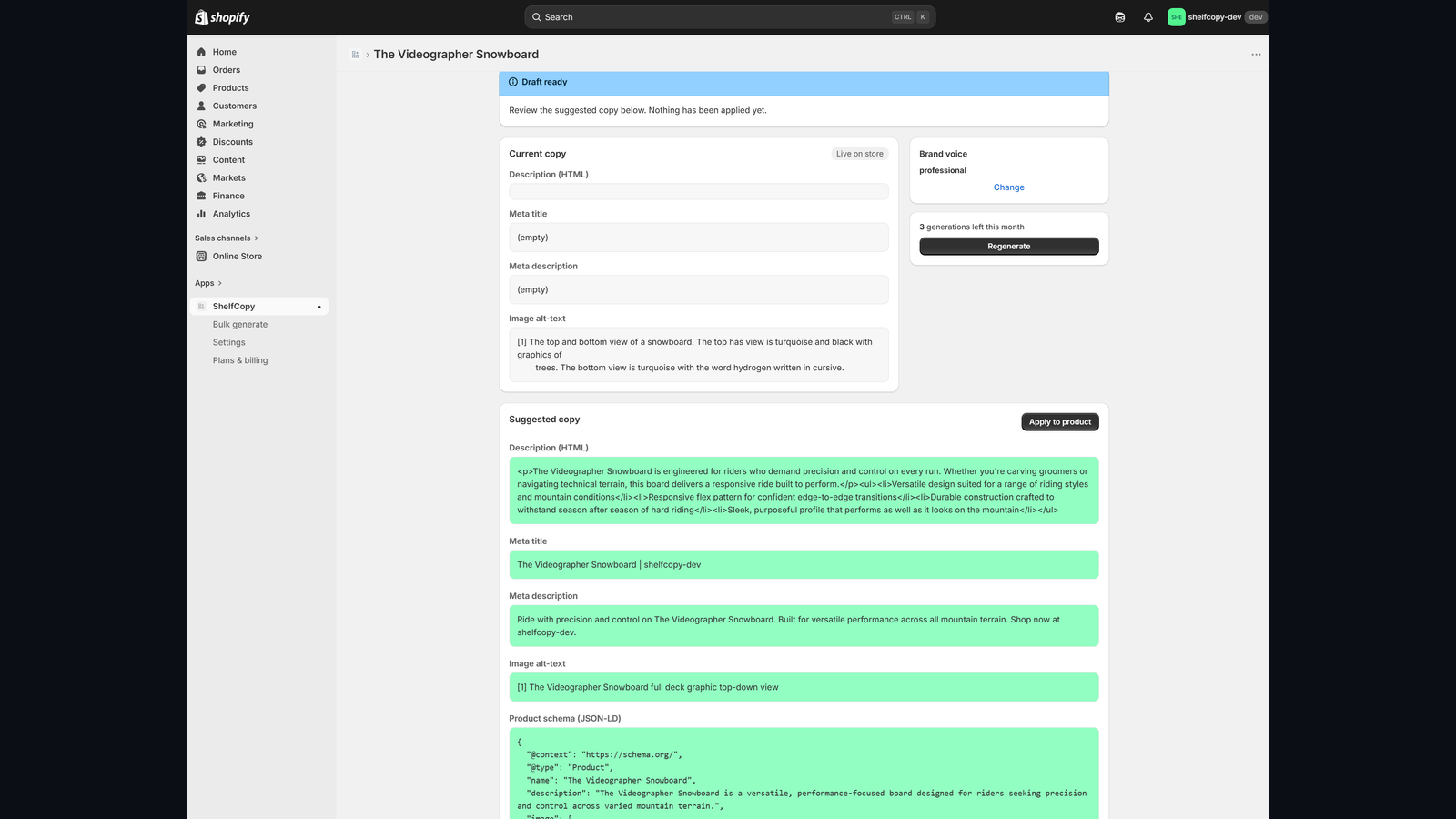
Task: Open the Sidekick assistant icon in top bar
Action: click(x=1120, y=17)
